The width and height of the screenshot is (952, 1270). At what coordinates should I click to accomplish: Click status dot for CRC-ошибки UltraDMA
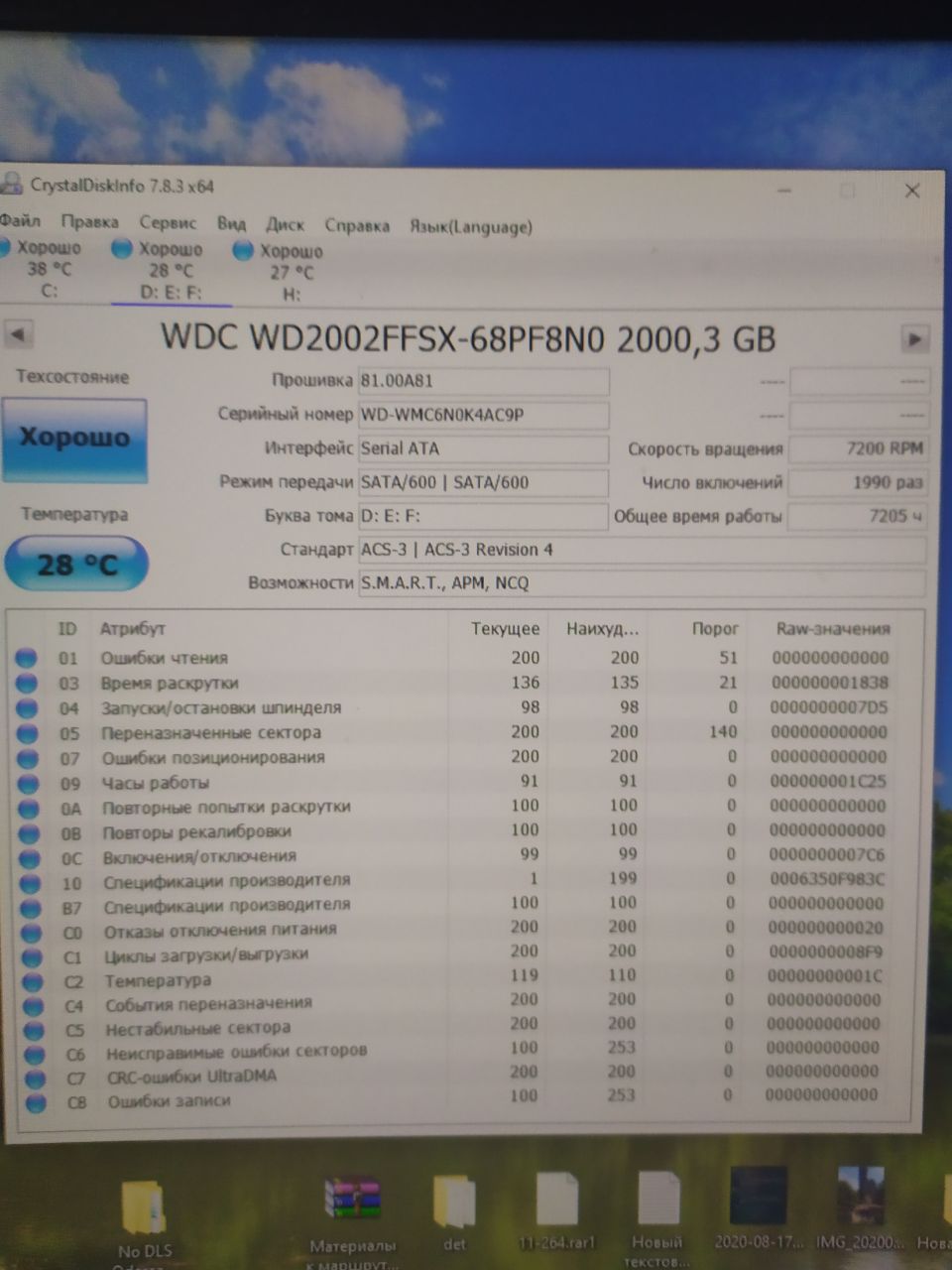coord(35,1079)
